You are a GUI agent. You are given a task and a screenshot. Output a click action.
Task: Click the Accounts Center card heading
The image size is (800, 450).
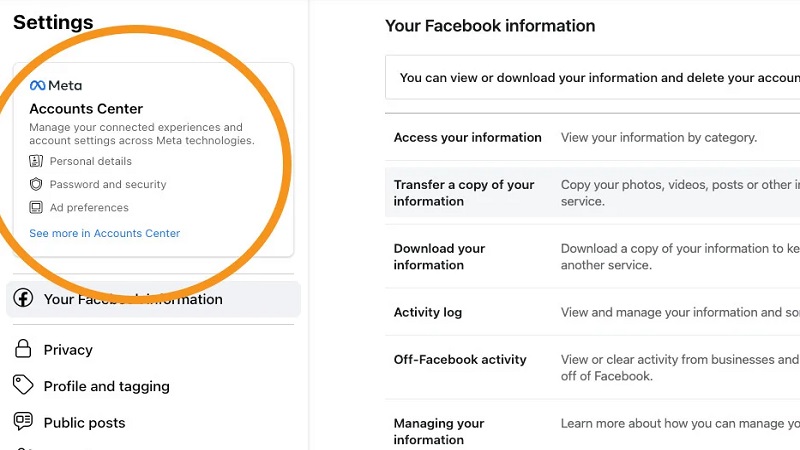coord(86,109)
